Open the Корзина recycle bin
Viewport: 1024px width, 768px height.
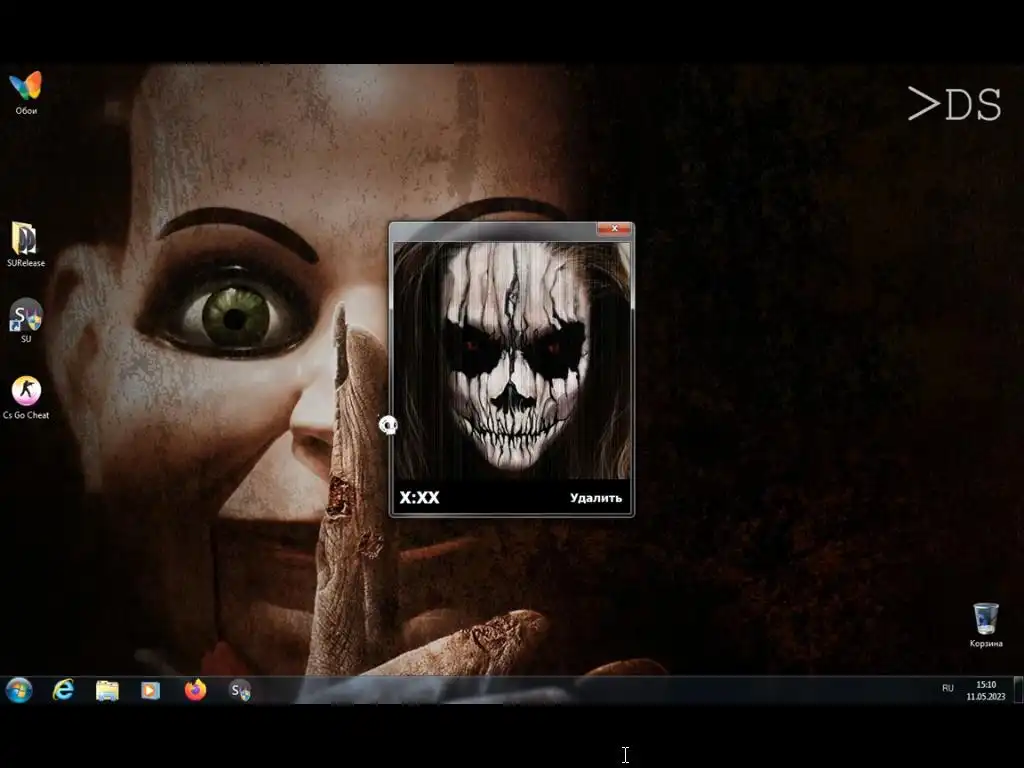[985, 625]
